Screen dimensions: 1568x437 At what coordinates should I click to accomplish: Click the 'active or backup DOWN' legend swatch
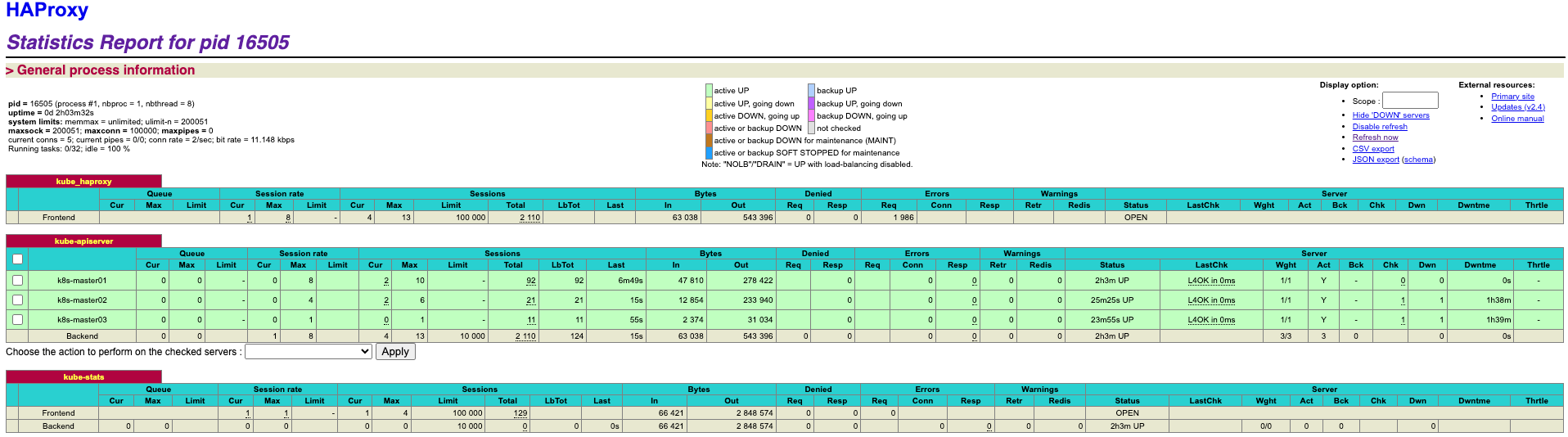pyautogui.click(x=709, y=128)
